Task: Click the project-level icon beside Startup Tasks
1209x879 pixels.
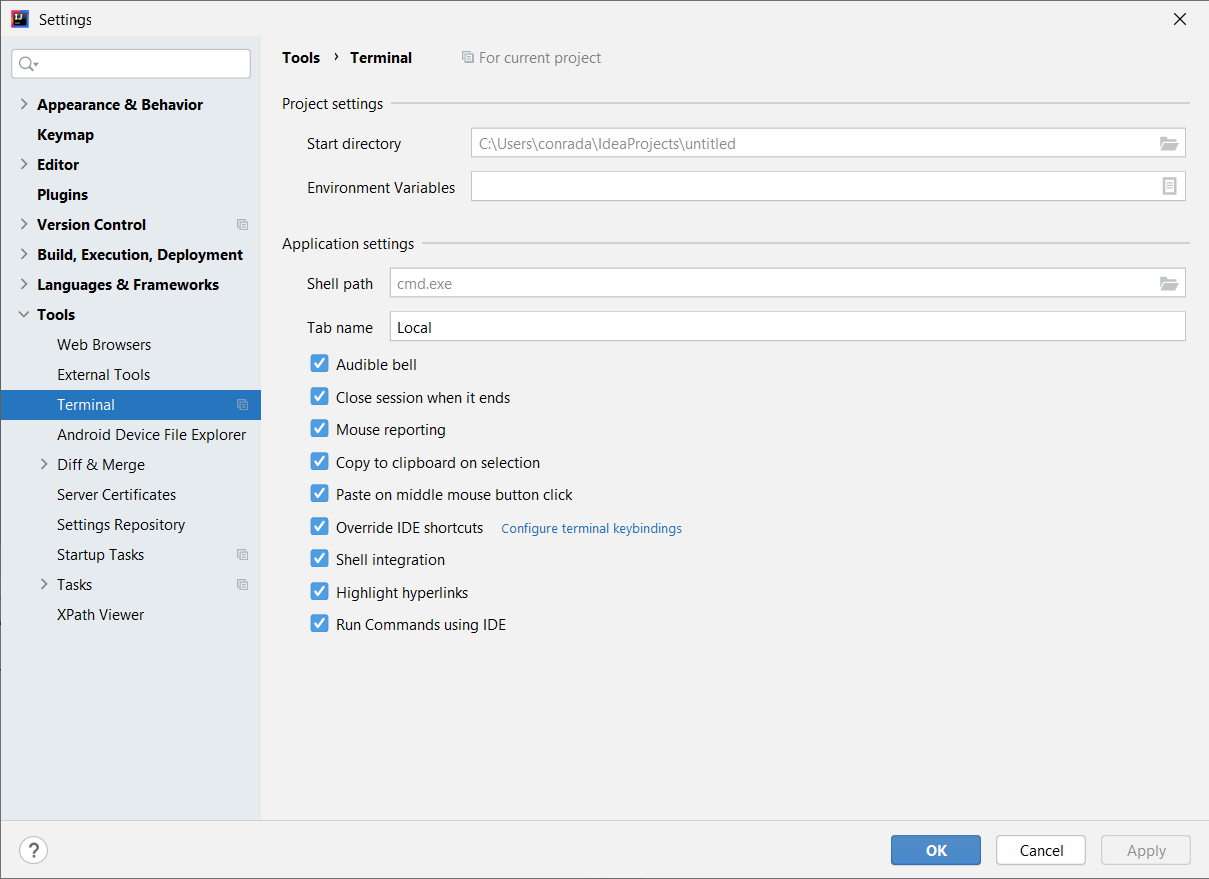Action: (x=242, y=555)
